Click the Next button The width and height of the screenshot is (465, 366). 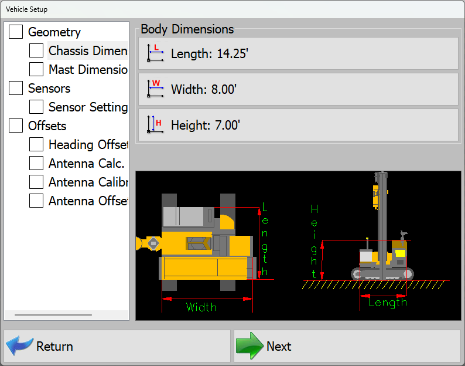[x=347, y=346]
